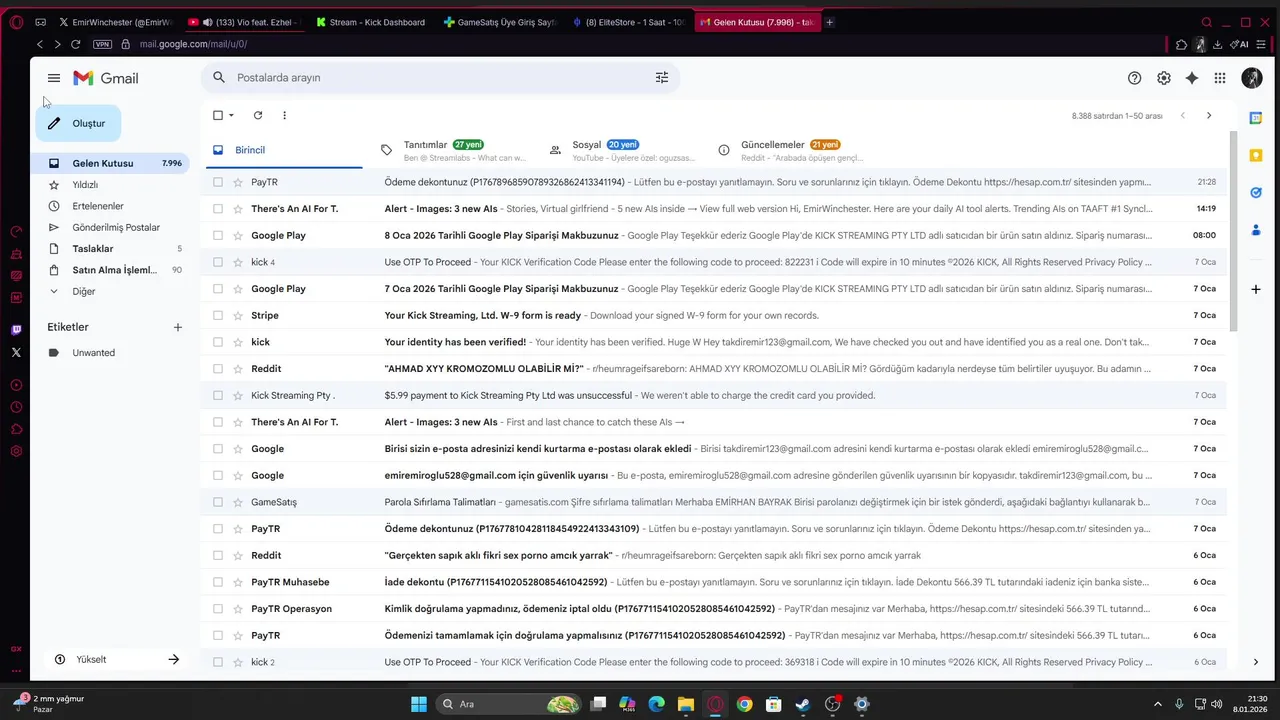Open Contacts in side panel
This screenshot has height=720, width=1280.
coord(1256,230)
